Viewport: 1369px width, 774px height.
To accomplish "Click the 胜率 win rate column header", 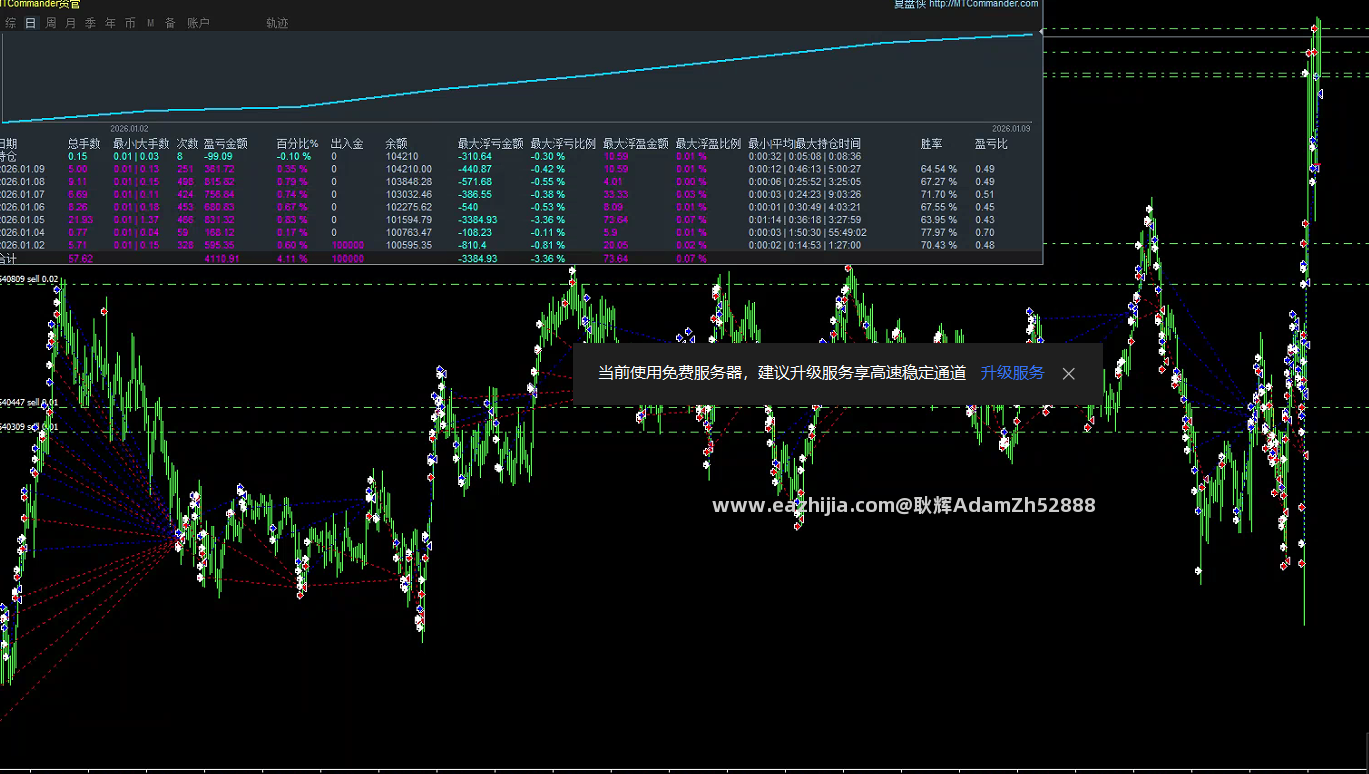I will 931,144.
